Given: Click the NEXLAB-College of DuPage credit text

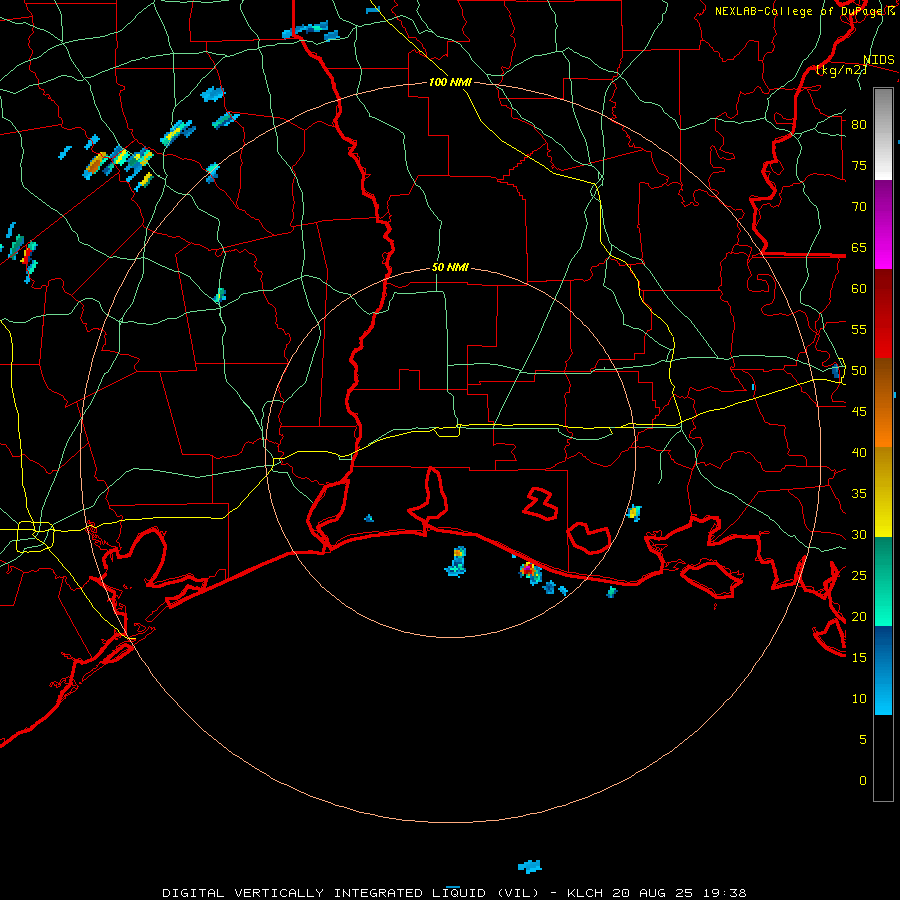Looking at the screenshot, I should click(804, 11).
